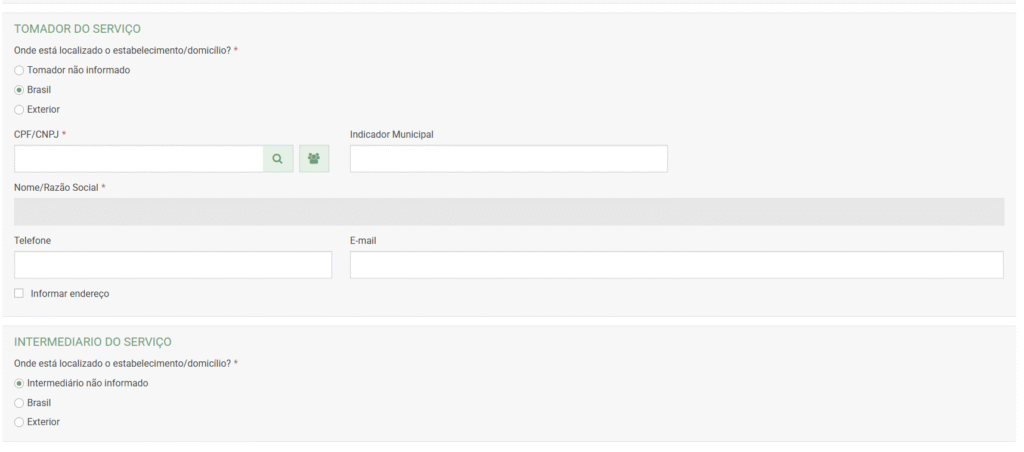
Task: Click into the Indicador Municipal input box
Action: 508,159
